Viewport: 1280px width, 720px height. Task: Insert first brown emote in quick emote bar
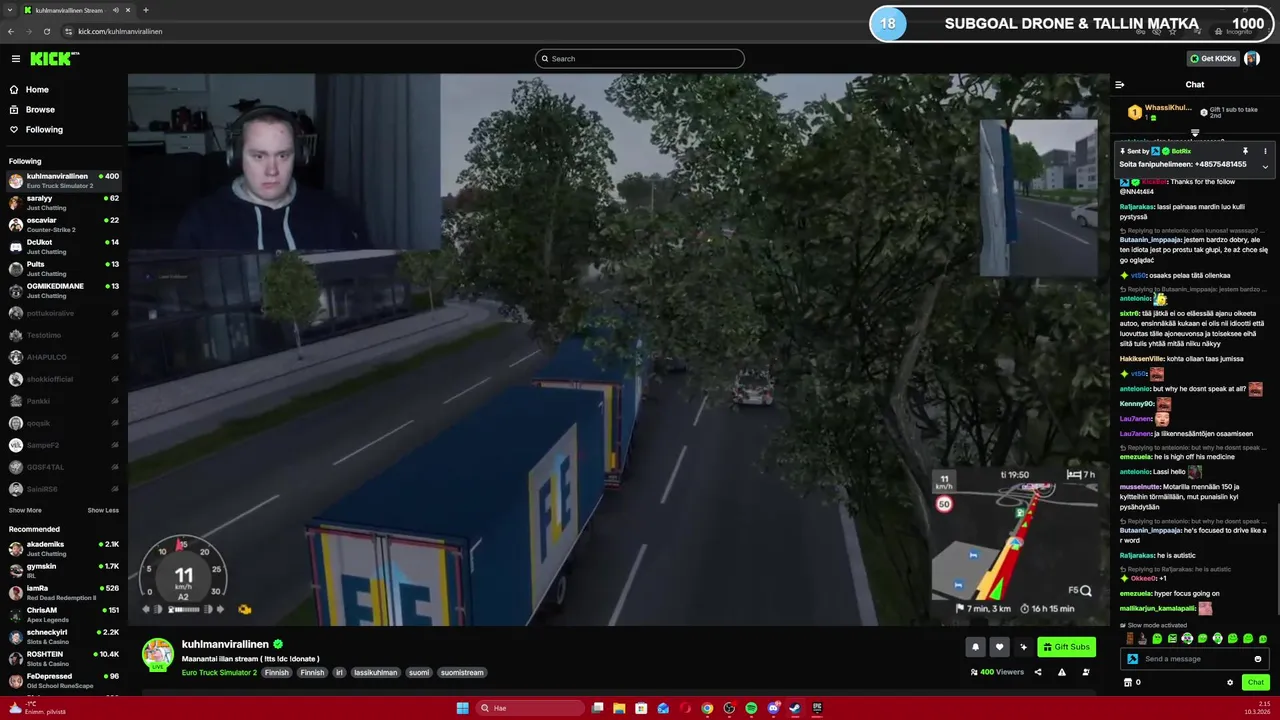pyautogui.click(x=1129, y=638)
